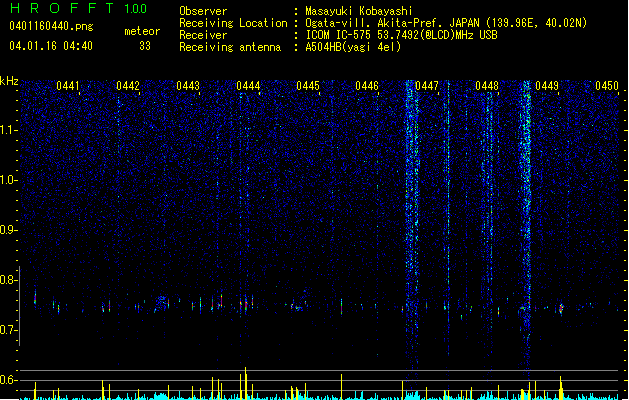The image size is (629, 400).
Task: Click the 0.7 kHz axis label
Action: [x=9, y=330]
